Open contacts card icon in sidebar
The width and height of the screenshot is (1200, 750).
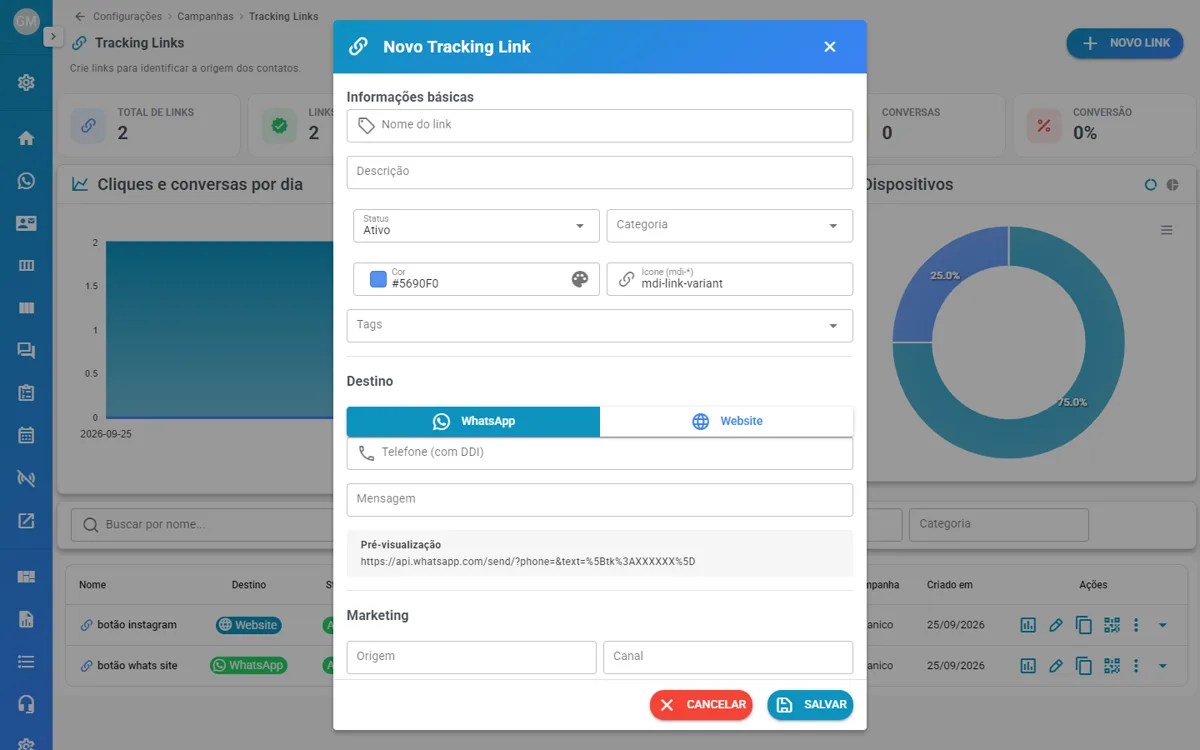pyautogui.click(x=26, y=224)
